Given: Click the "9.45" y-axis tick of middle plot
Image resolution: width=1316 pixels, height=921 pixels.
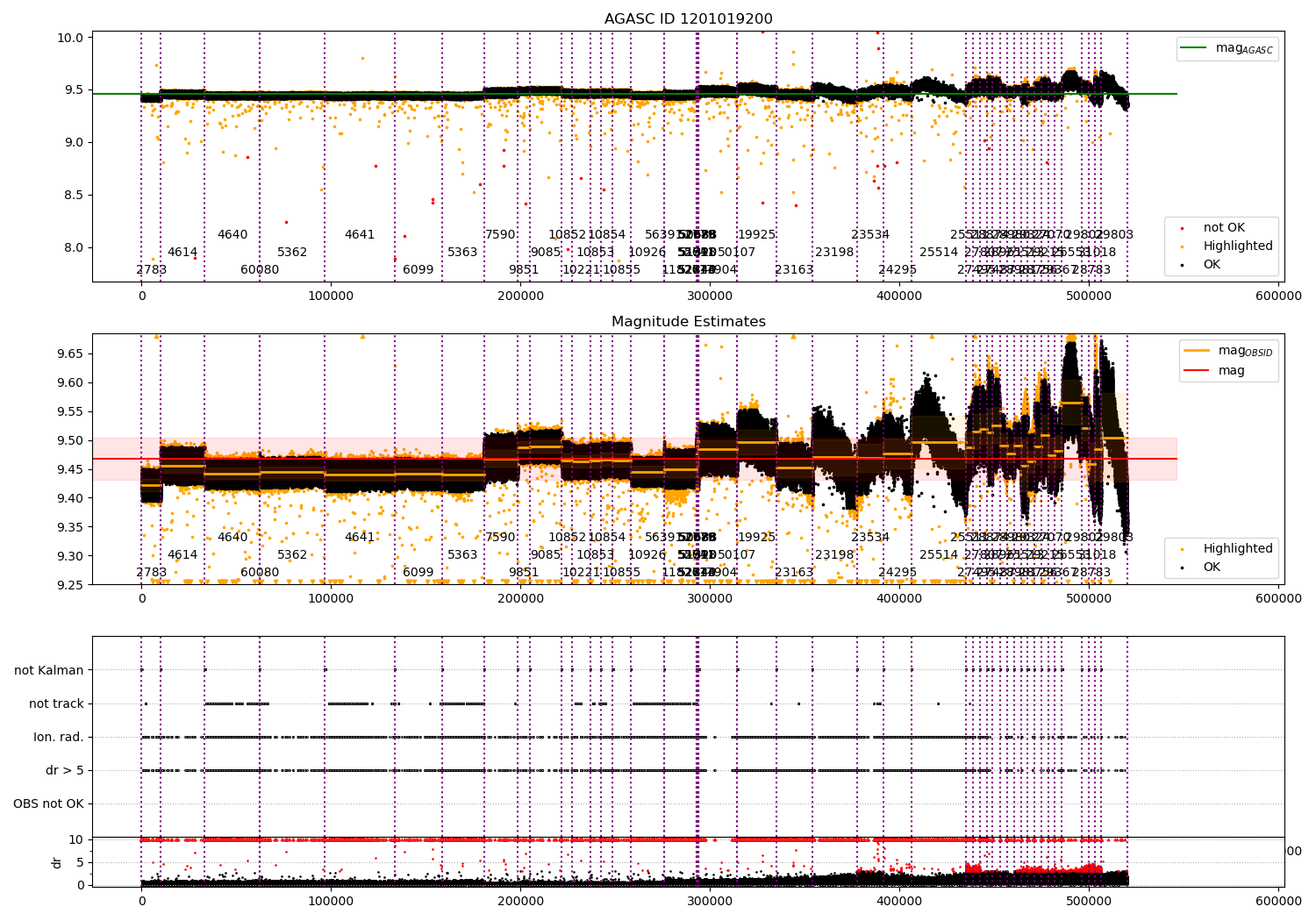Looking at the screenshot, I should point(70,469).
